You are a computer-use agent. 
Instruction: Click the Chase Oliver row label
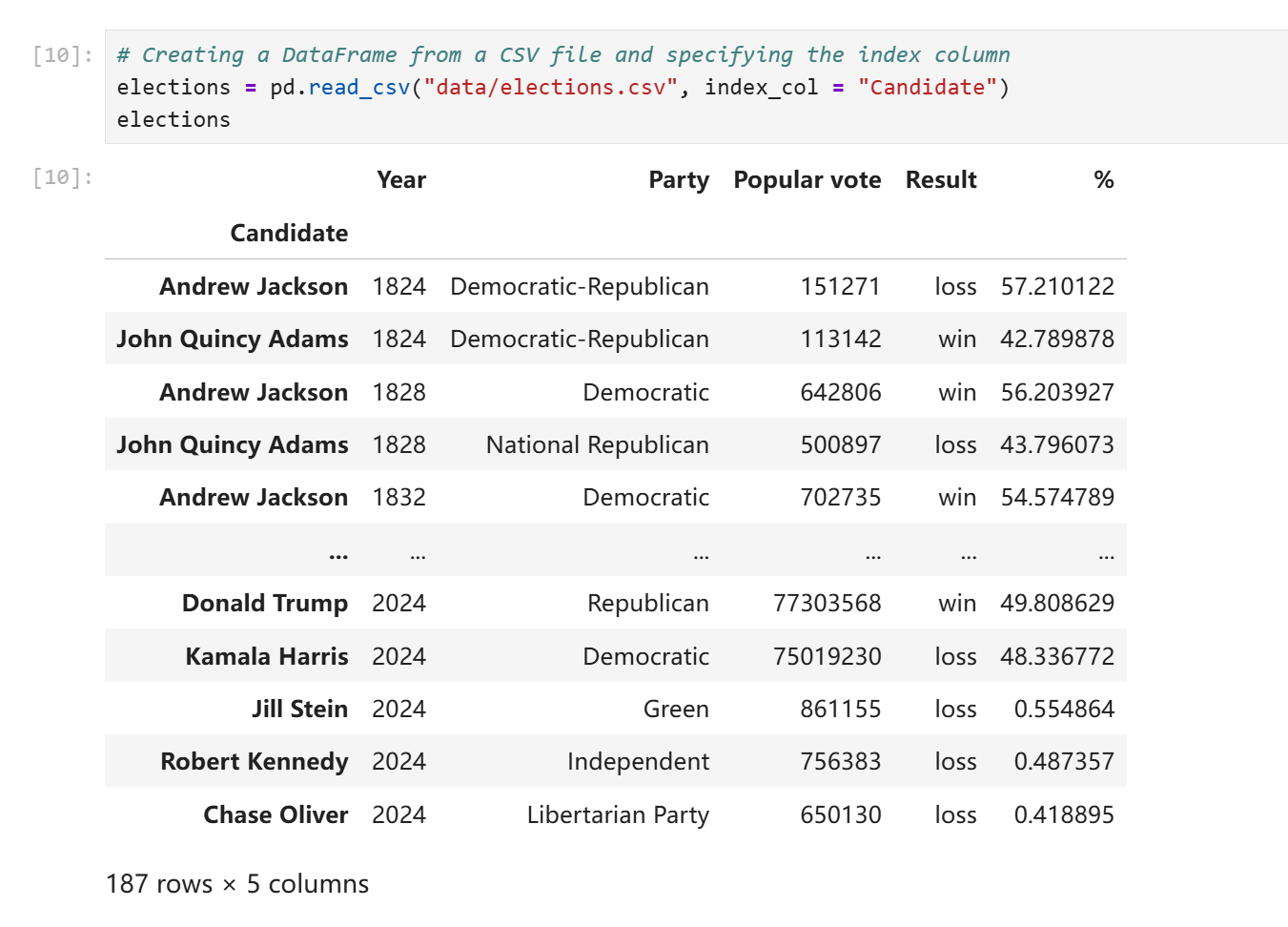[276, 815]
